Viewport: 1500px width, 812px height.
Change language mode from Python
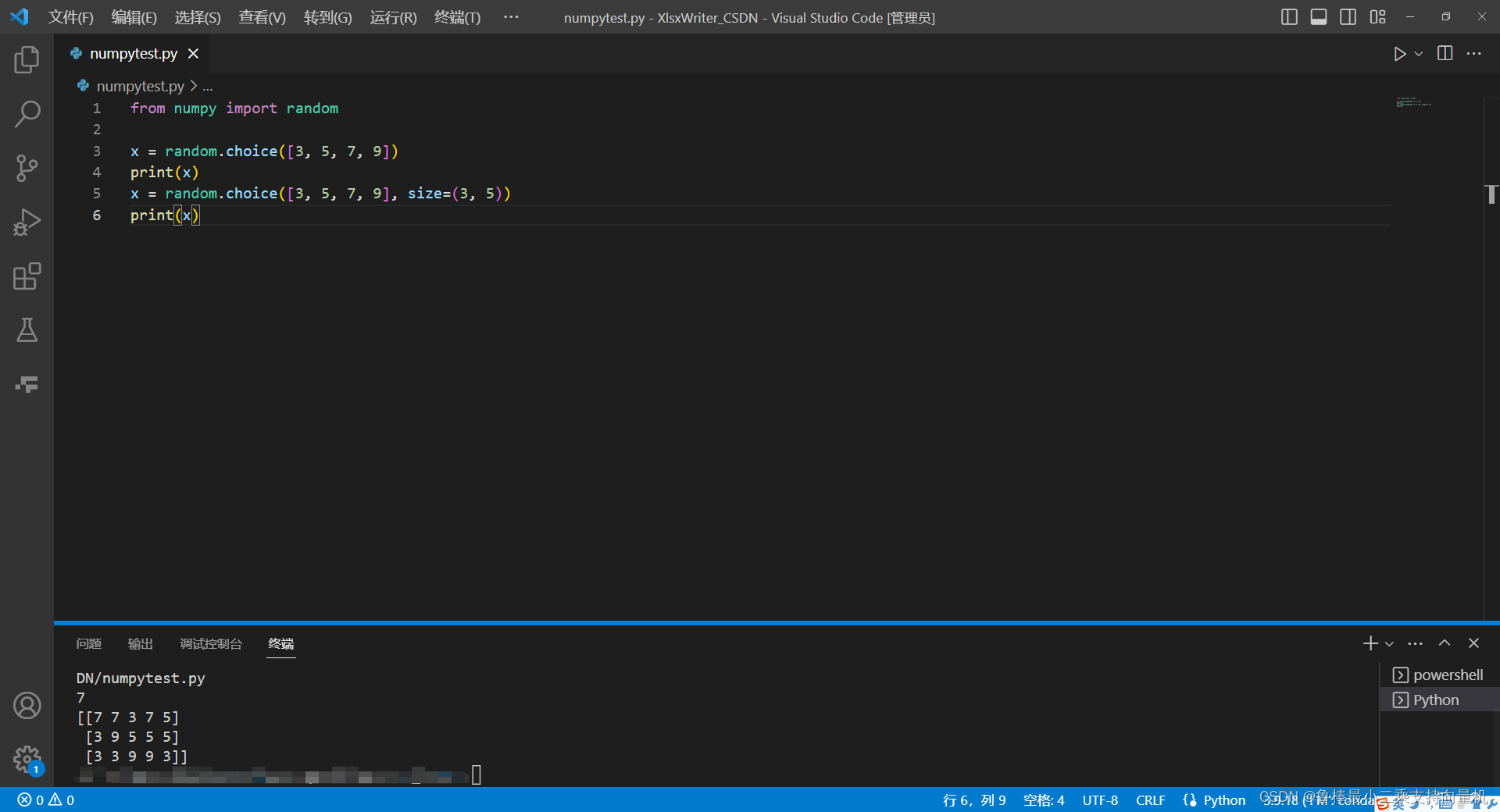tap(1224, 800)
